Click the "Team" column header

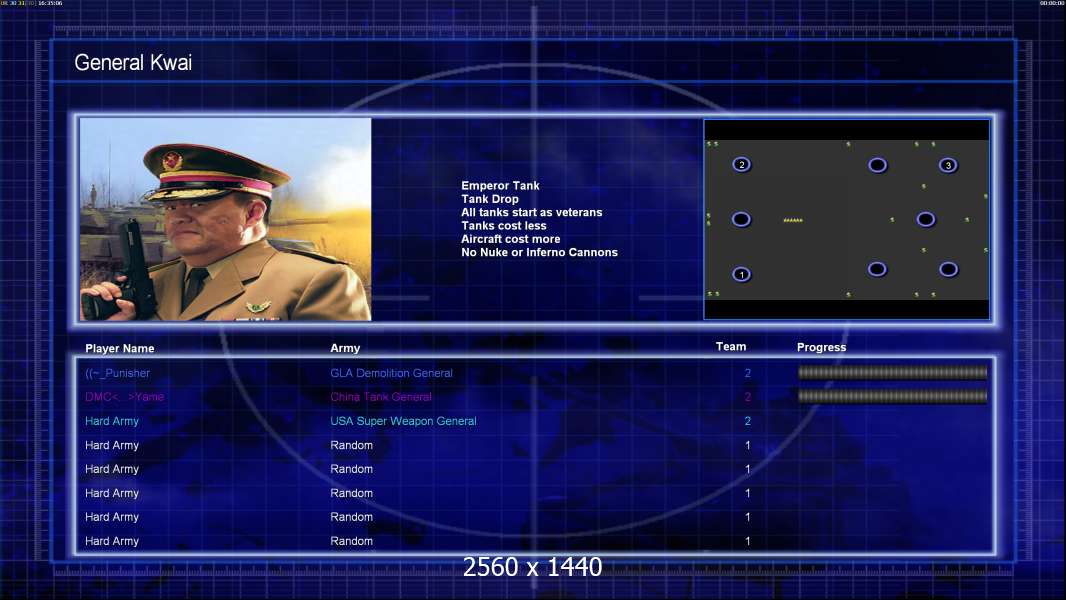tap(731, 347)
